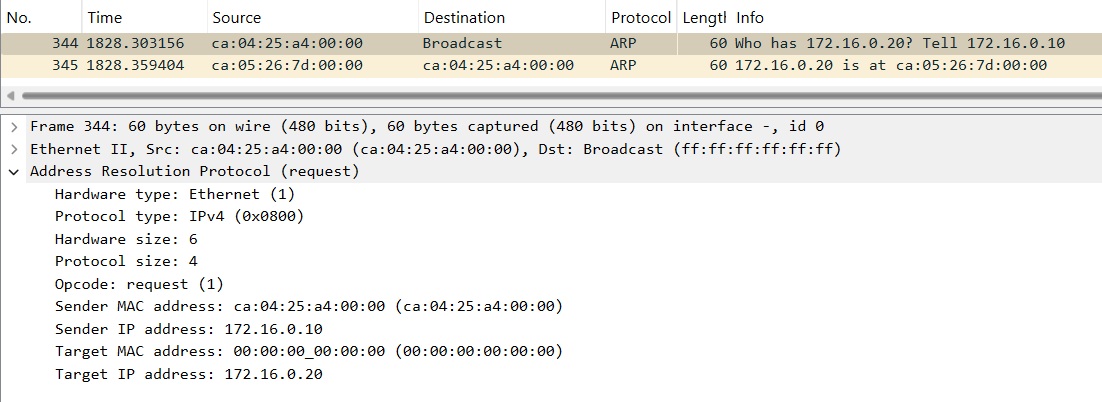Sort by the Protocol column header
This screenshot has width=1102, height=402.
(x=641, y=18)
